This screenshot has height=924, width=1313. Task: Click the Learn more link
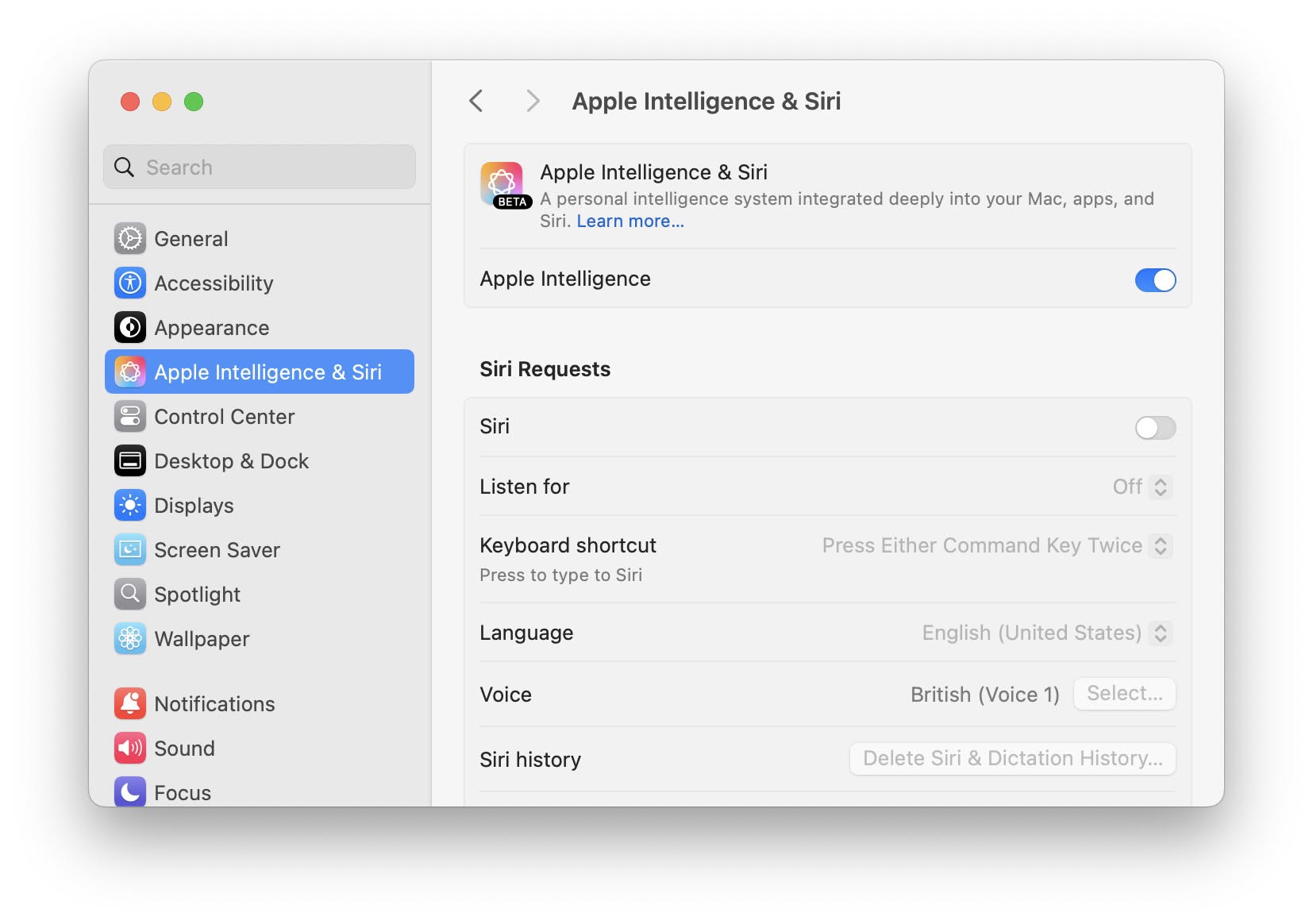[630, 221]
